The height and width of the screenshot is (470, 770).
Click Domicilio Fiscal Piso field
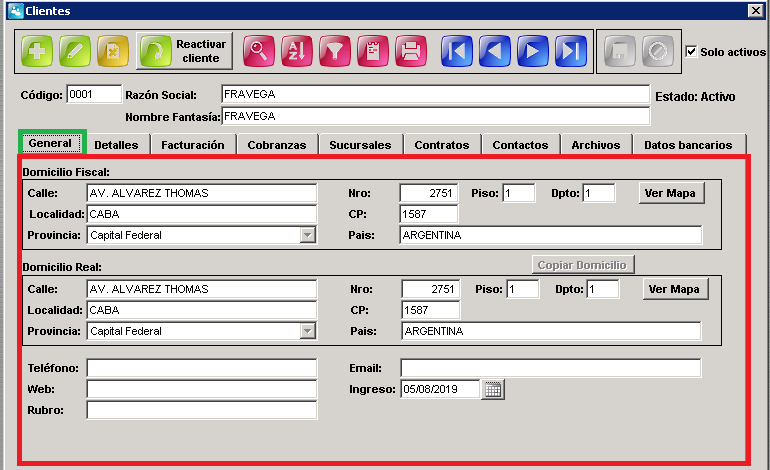click(519, 193)
